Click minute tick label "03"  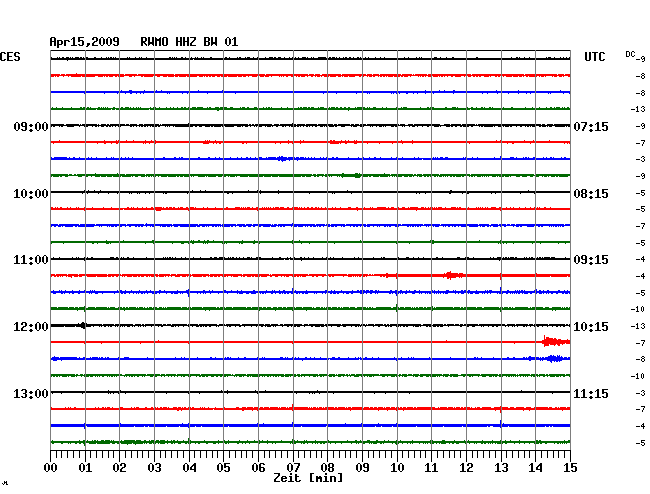tap(154, 467)
